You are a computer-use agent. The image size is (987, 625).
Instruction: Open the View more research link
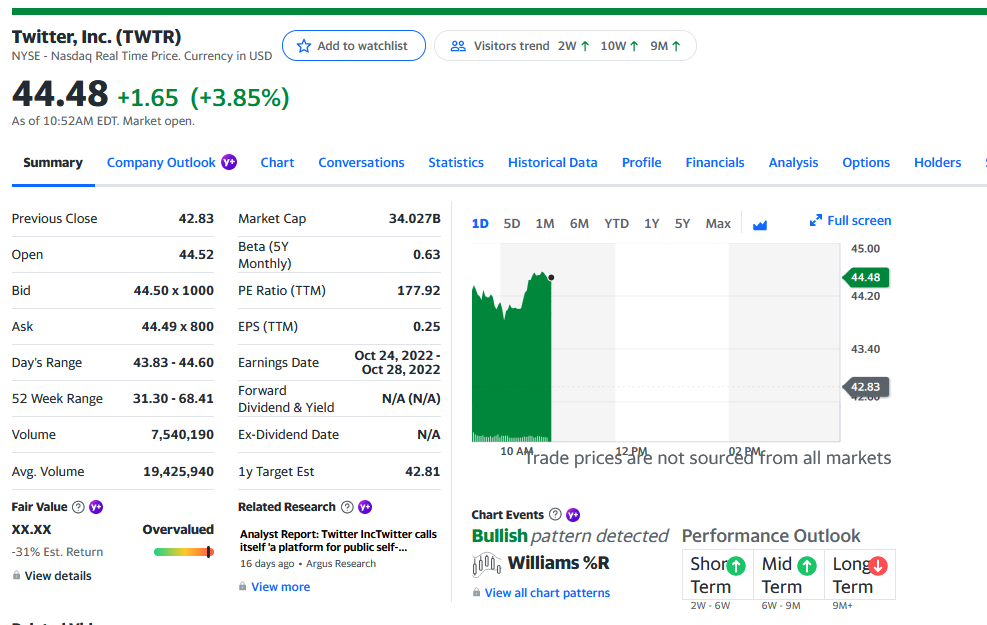(281, 587)
